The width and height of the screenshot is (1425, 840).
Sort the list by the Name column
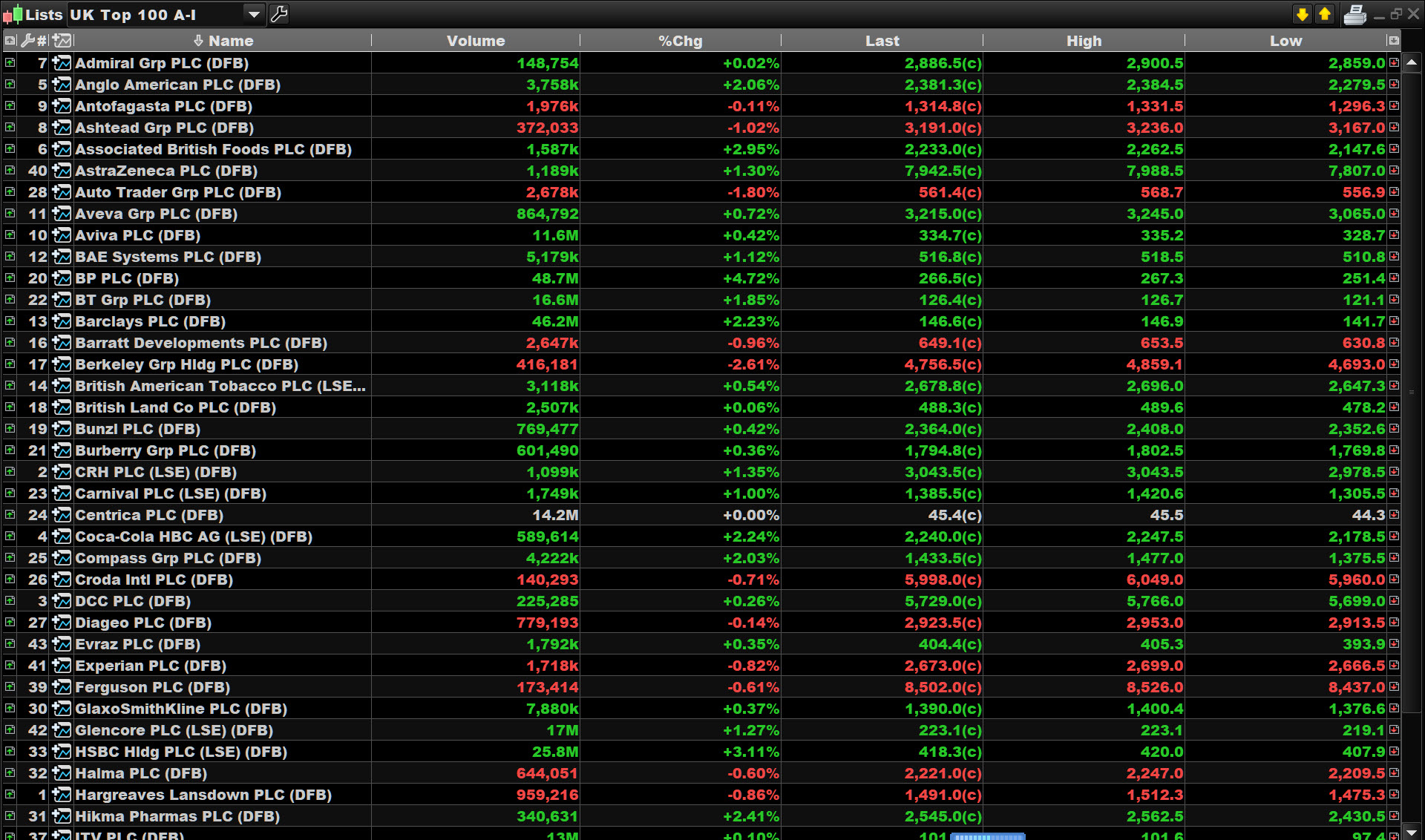pyautogui.click(x=230, y=41)
